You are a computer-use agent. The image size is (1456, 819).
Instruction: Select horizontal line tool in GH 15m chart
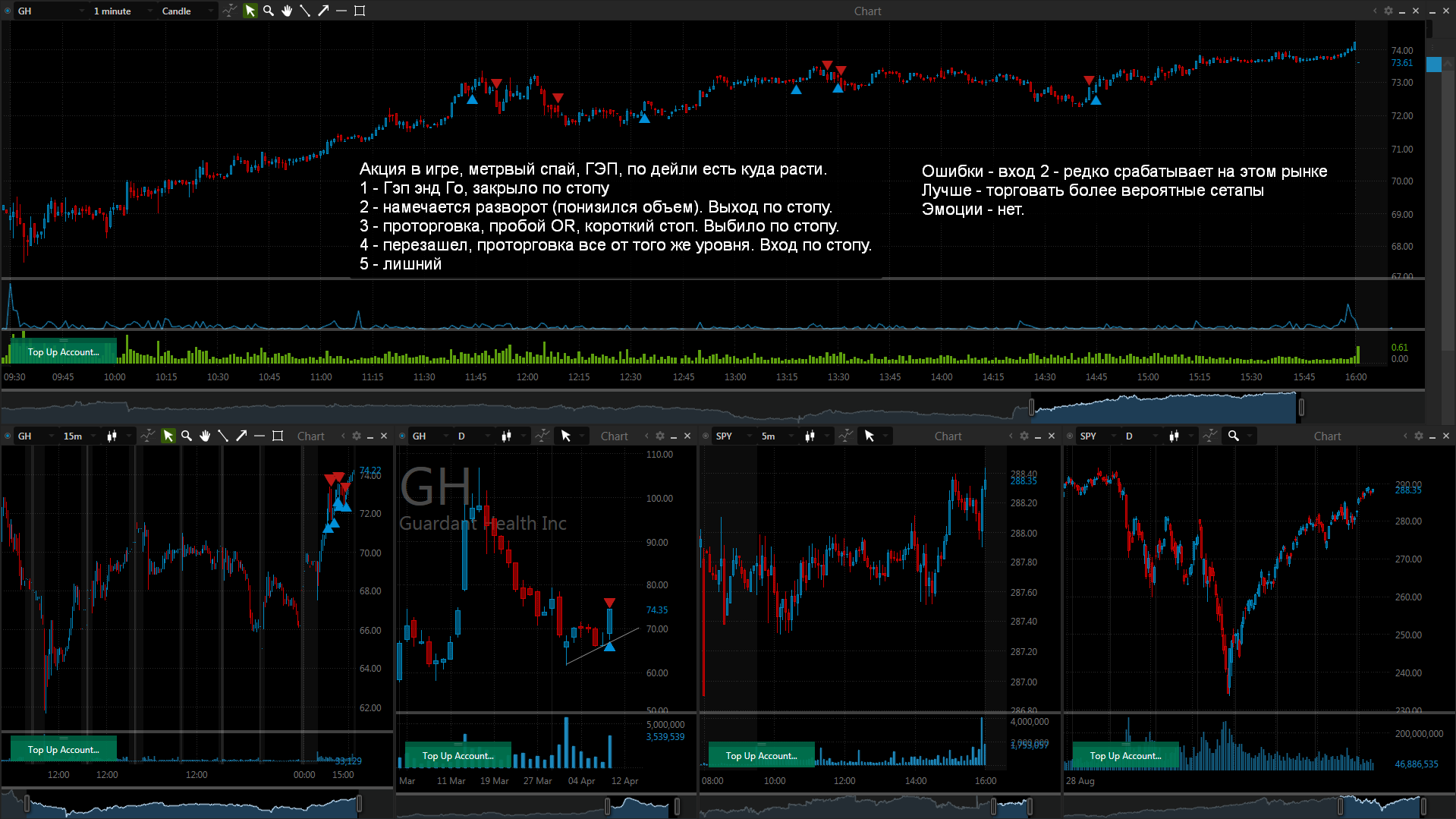point(259,436)
